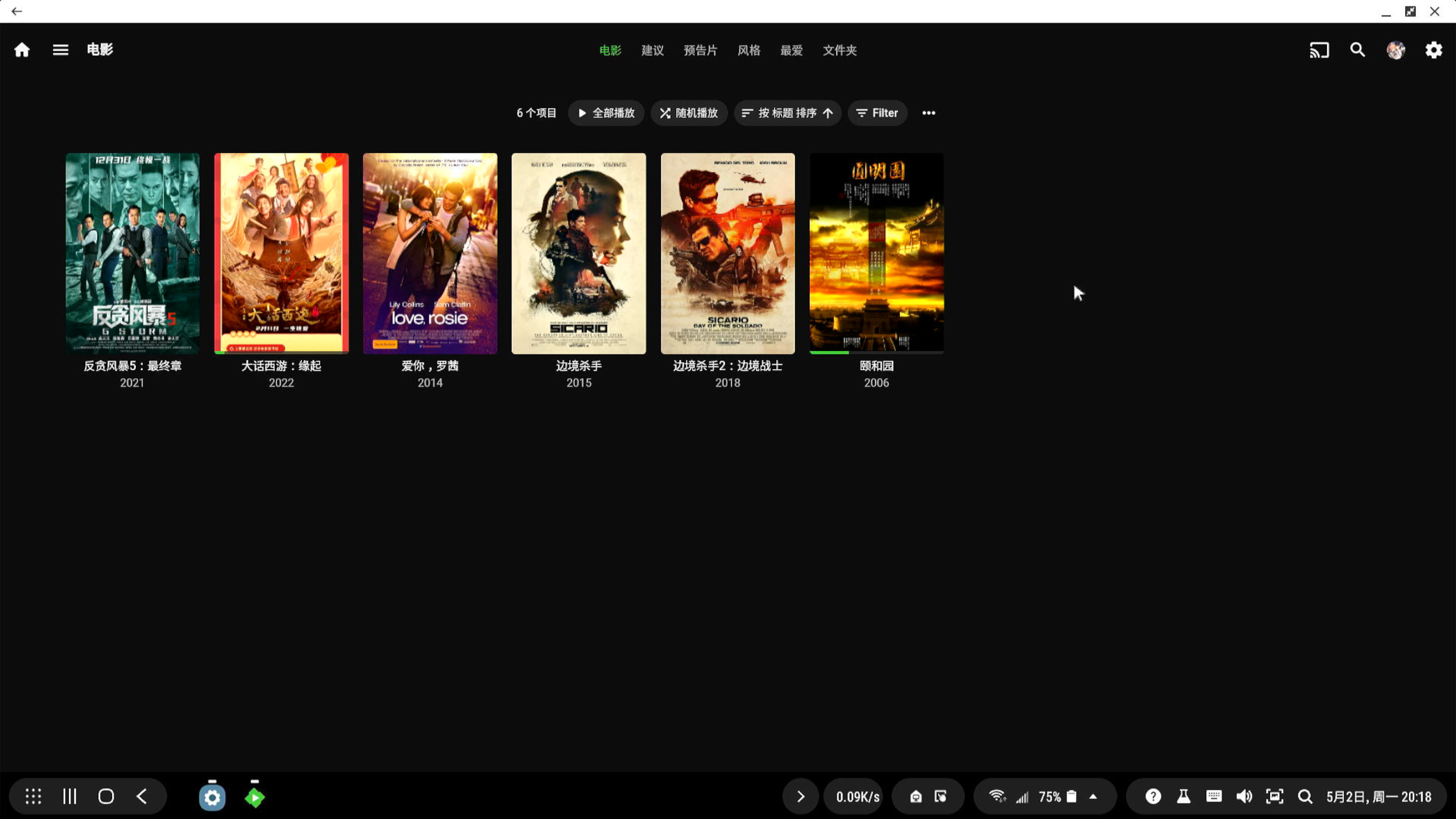Open search with the magnifier icon

point(1358,50)
